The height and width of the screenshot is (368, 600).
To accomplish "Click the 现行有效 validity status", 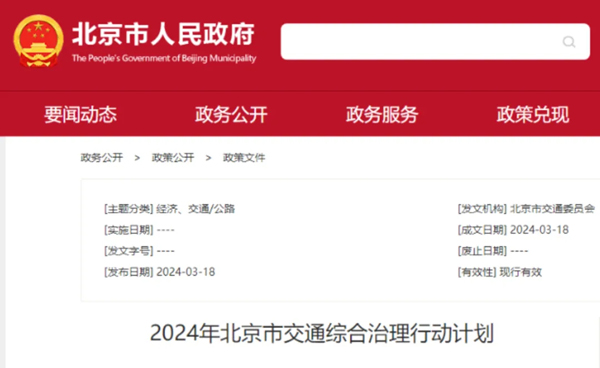I will [520, 272].
